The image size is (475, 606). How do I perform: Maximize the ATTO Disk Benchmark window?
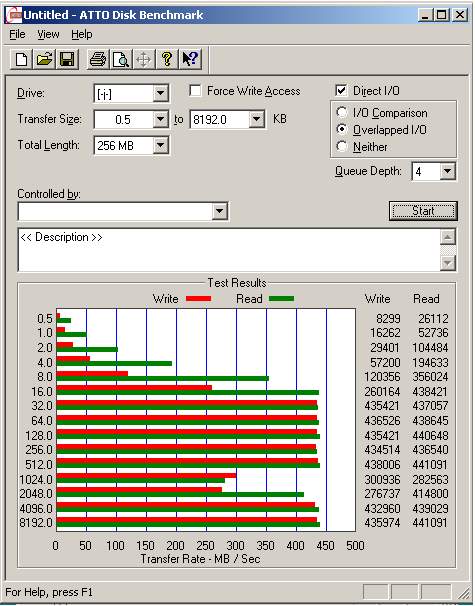[x=441, y=15]
